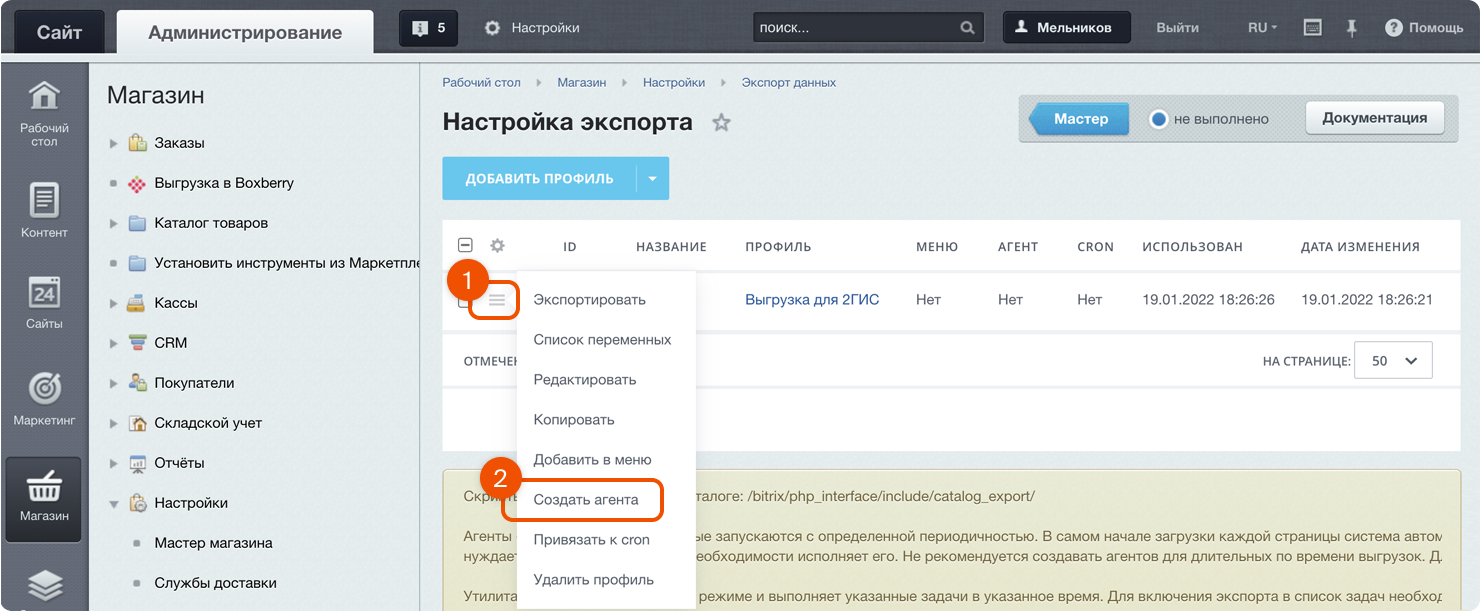Select the «не выполнено» status toggle
Viewport: 1480px width, 611px height.
click(1158, 117)
